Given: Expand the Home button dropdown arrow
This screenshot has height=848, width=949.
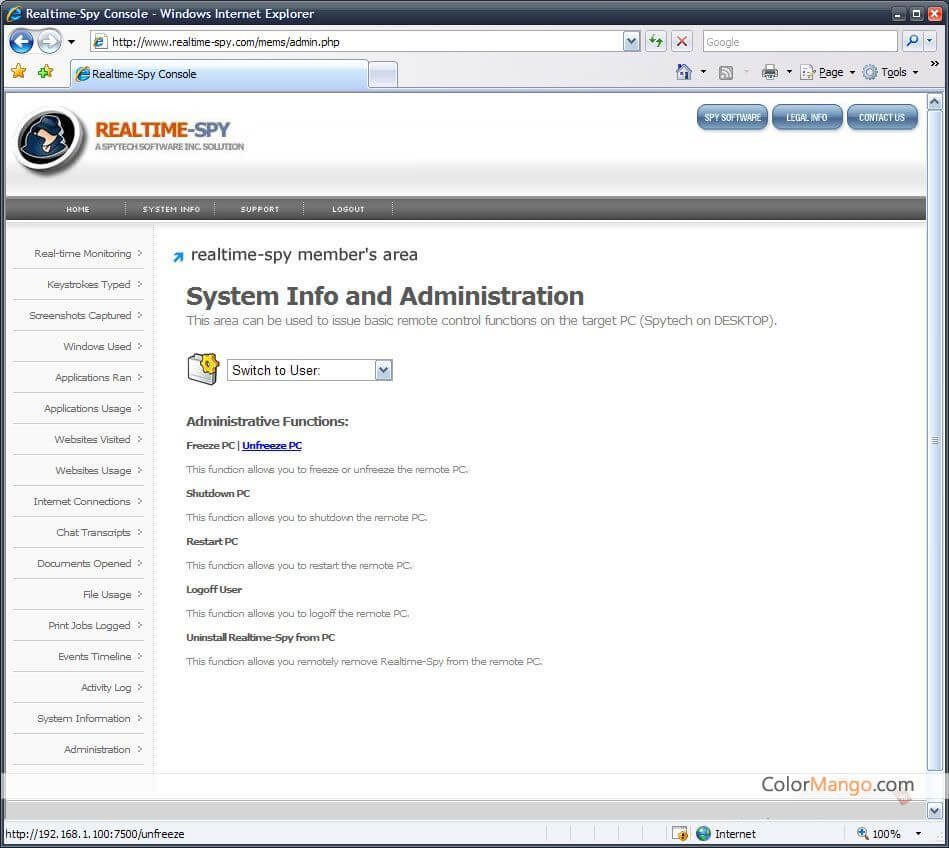Looking at the screenshot, I should coord(703,72).
